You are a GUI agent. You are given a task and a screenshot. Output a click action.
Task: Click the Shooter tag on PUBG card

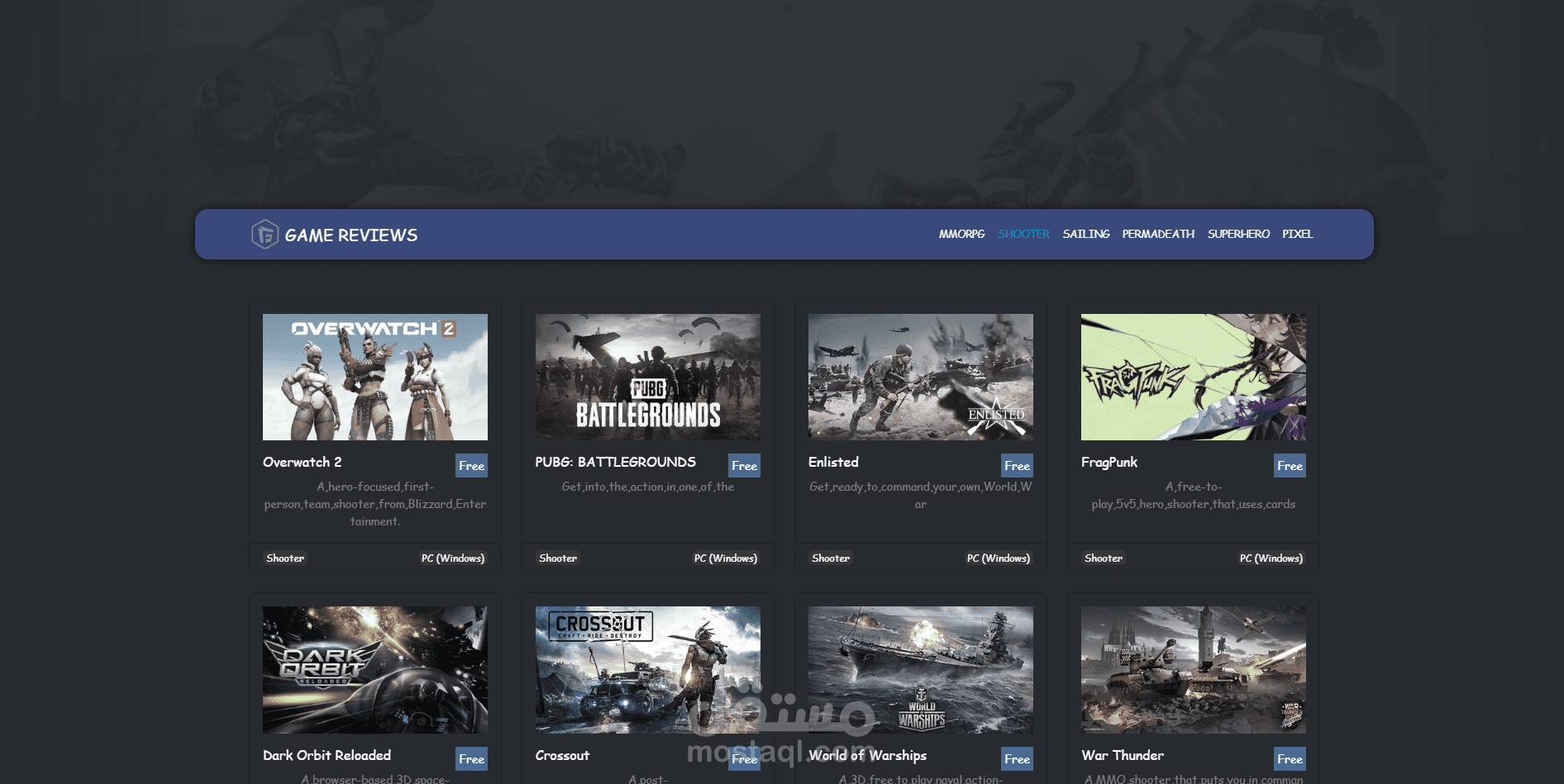558,558
